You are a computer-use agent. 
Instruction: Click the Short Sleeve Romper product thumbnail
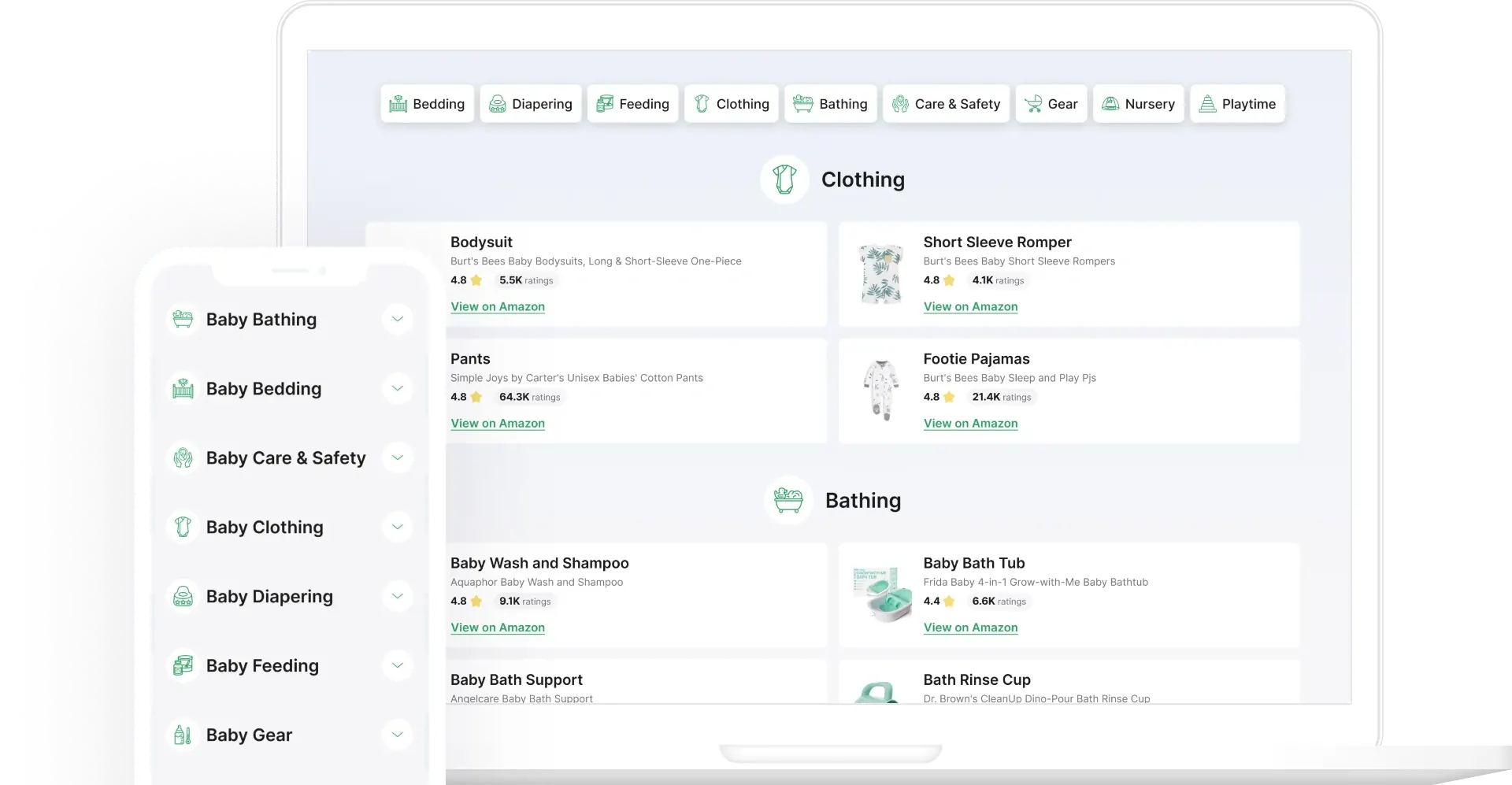(x=881, y=274)
